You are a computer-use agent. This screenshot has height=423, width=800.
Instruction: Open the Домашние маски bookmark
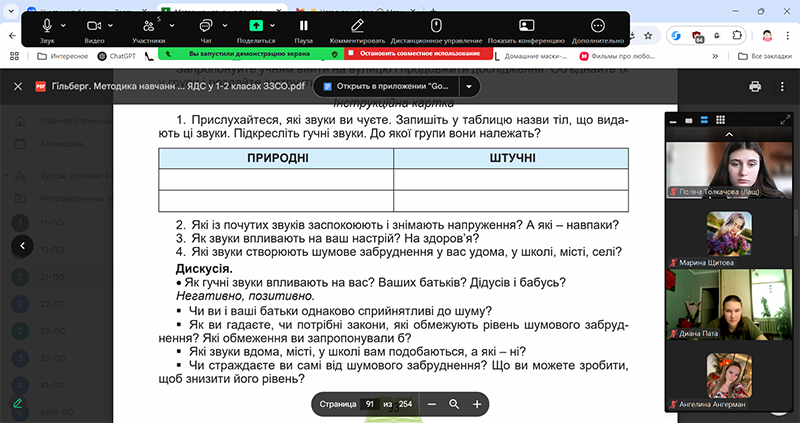(532, 56)
